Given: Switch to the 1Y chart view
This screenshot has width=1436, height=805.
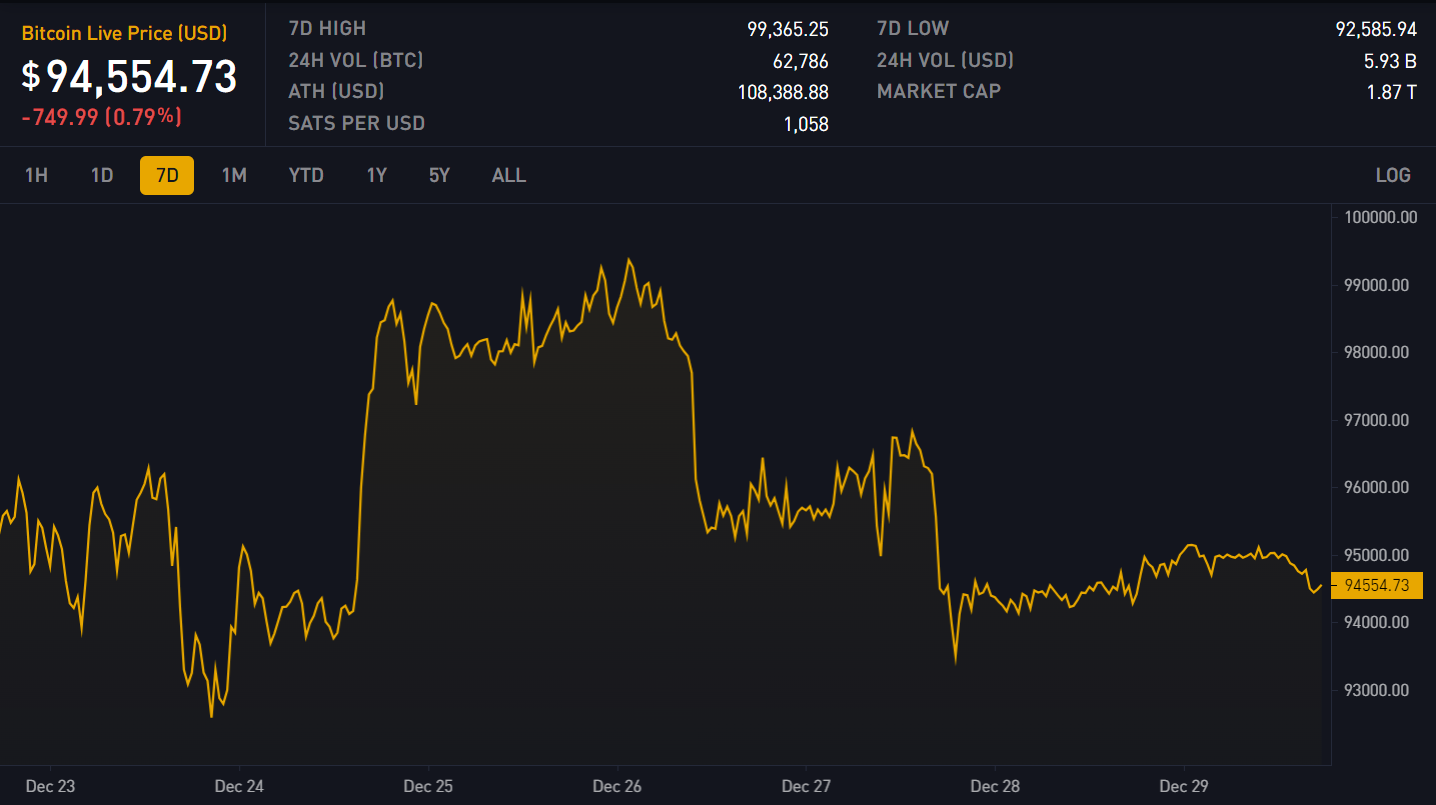Looking at the screenshot, I should click(376, 175).
